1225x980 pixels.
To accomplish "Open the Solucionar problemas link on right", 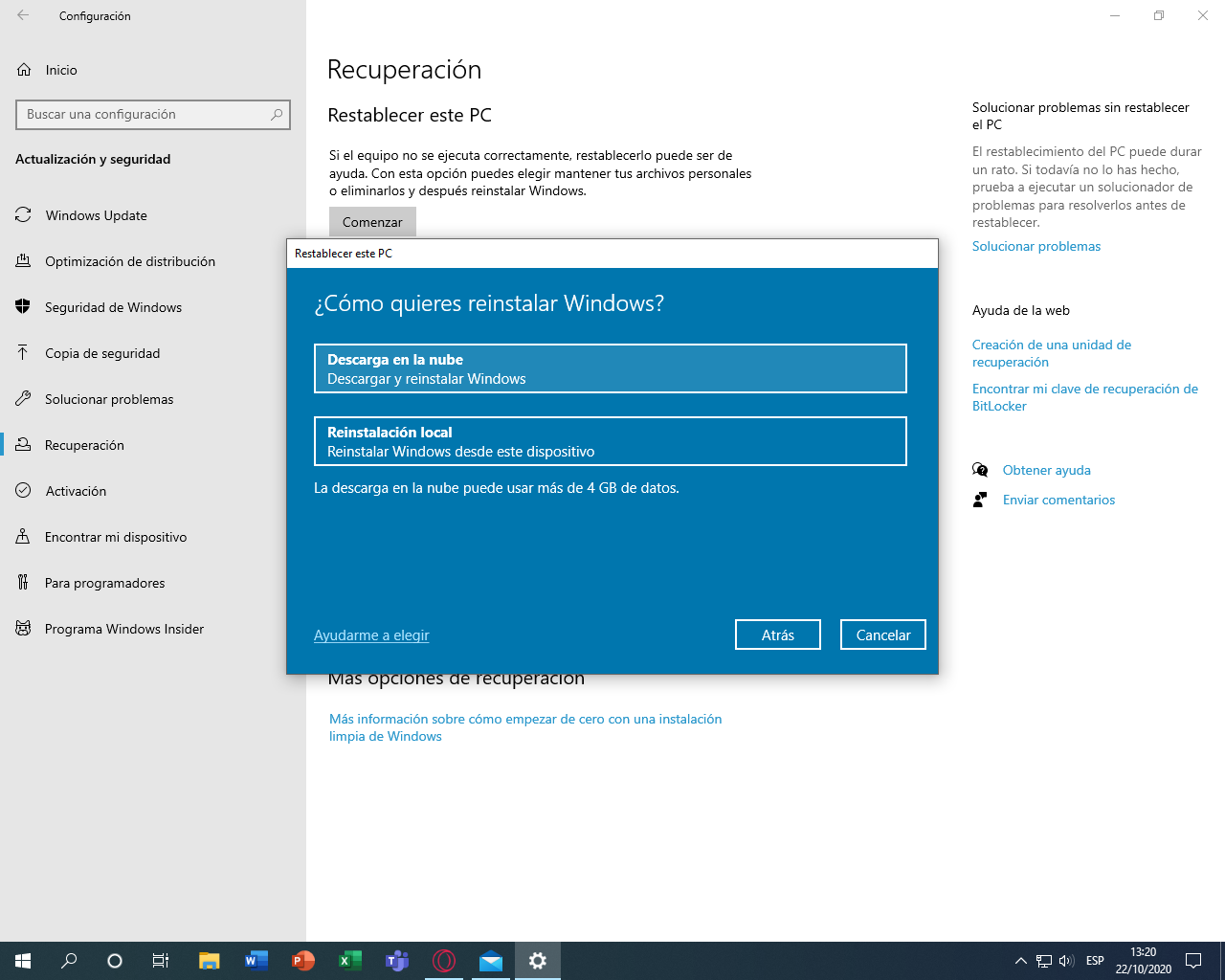I will click(1036, 246).
